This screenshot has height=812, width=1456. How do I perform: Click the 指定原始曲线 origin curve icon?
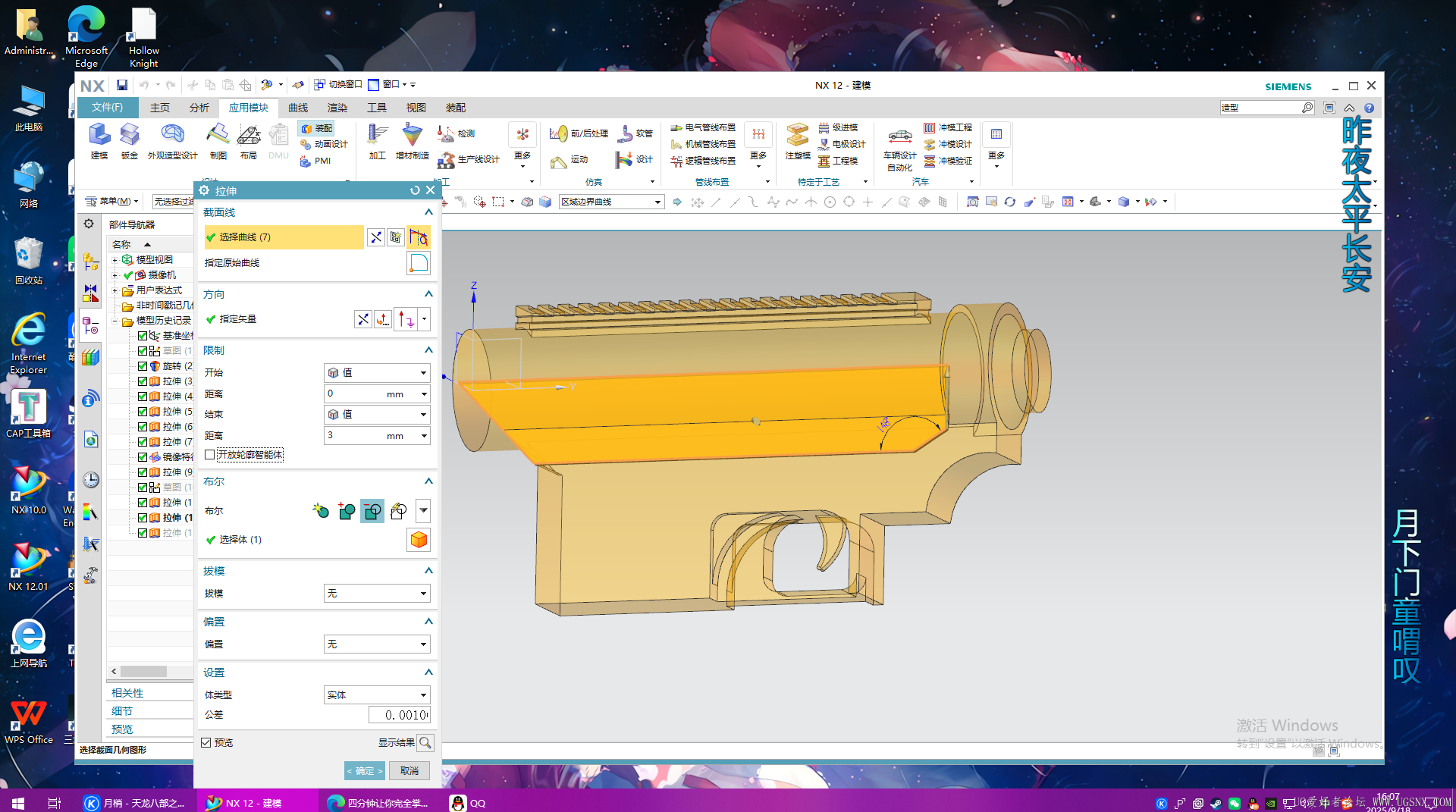click(419, 263)
